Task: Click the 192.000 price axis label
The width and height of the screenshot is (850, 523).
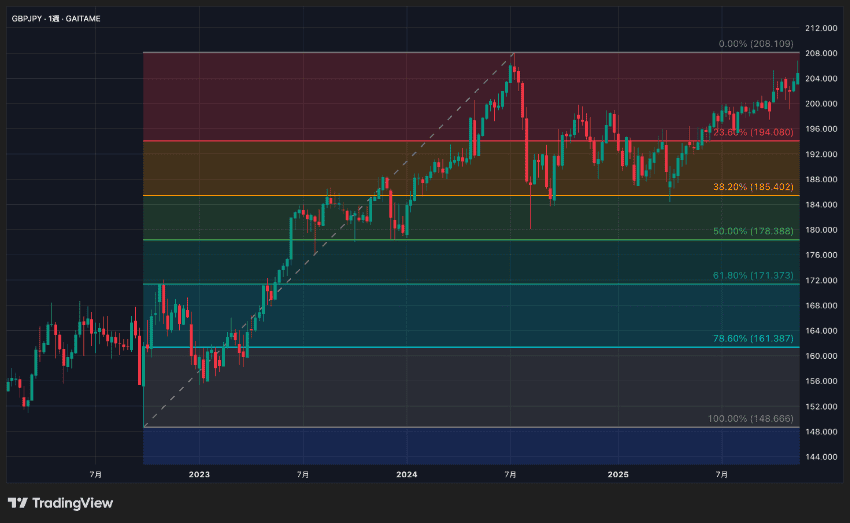Action: point(821,154)
